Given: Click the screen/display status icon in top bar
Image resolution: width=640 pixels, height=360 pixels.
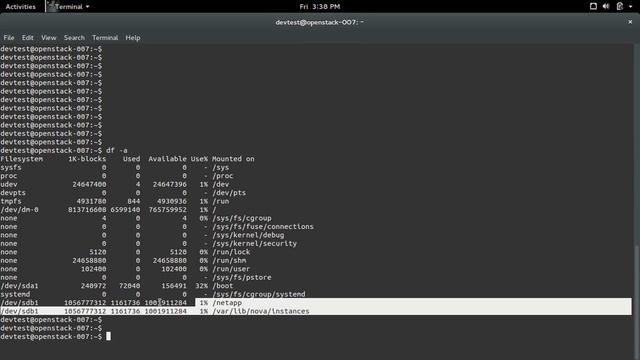Looking at the screenshot, I should coord(593,6).
